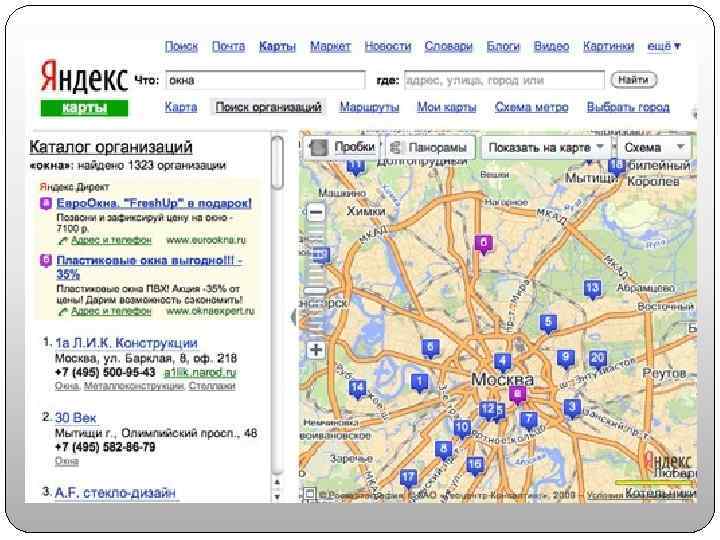Open the Почта service link
Screen dimensions: 720x540
(228, 46)
